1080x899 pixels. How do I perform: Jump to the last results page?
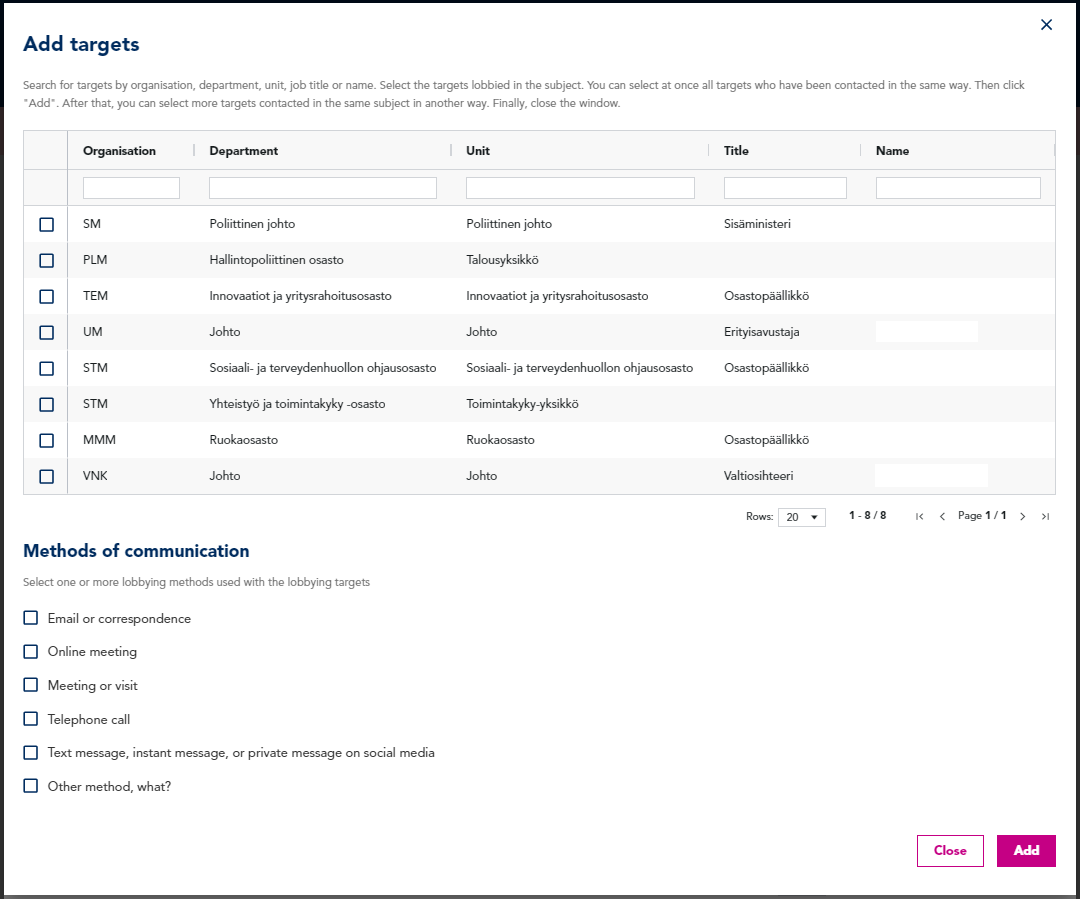(x=1045, y=517)
